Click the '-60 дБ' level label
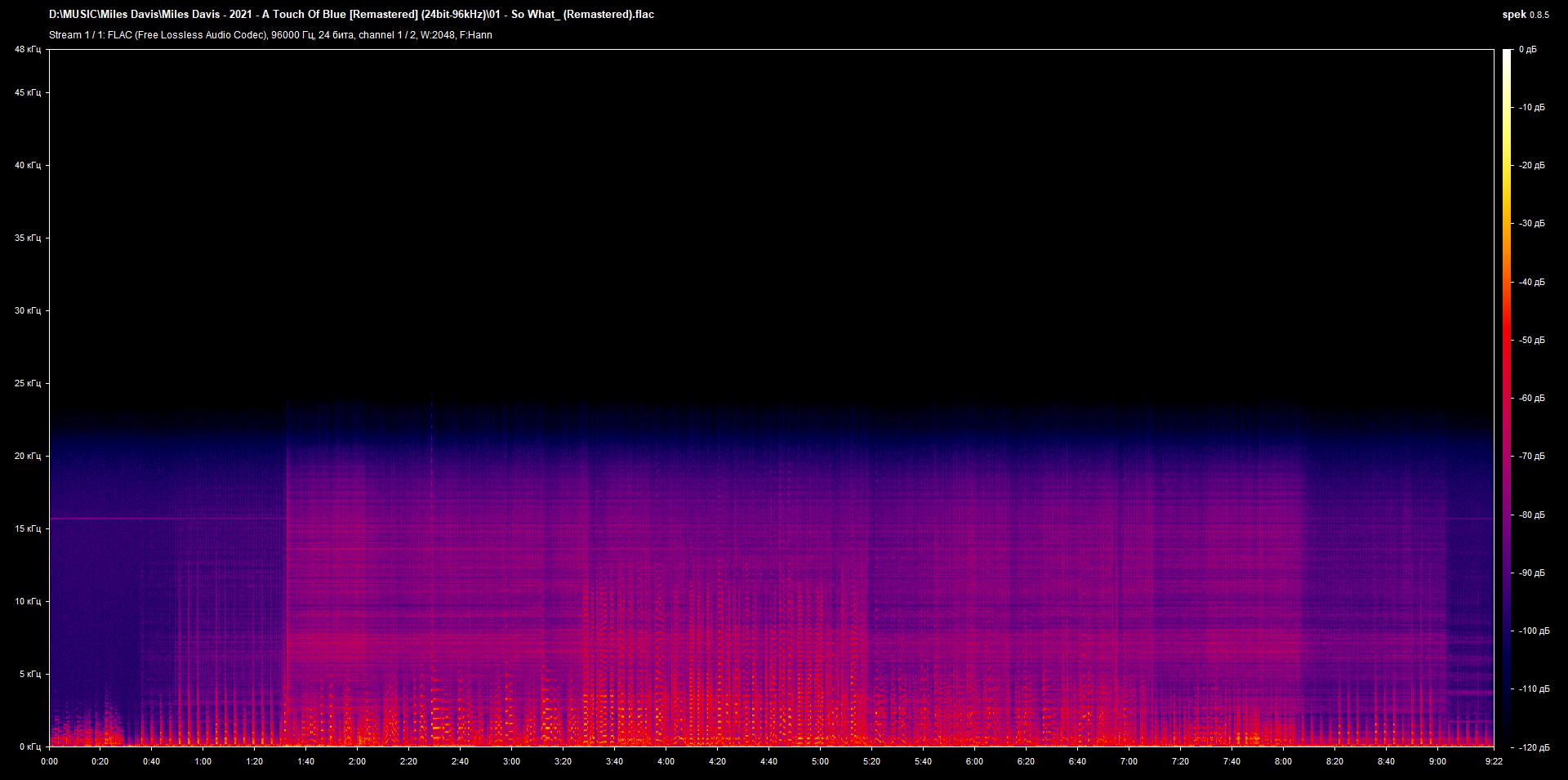1568x780 pixels. point(1532,399)
